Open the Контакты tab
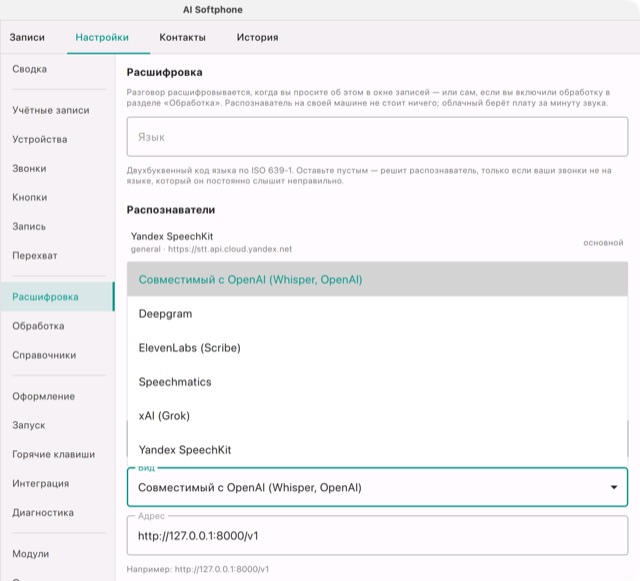 pyautogui.click(x=182, y=37)
